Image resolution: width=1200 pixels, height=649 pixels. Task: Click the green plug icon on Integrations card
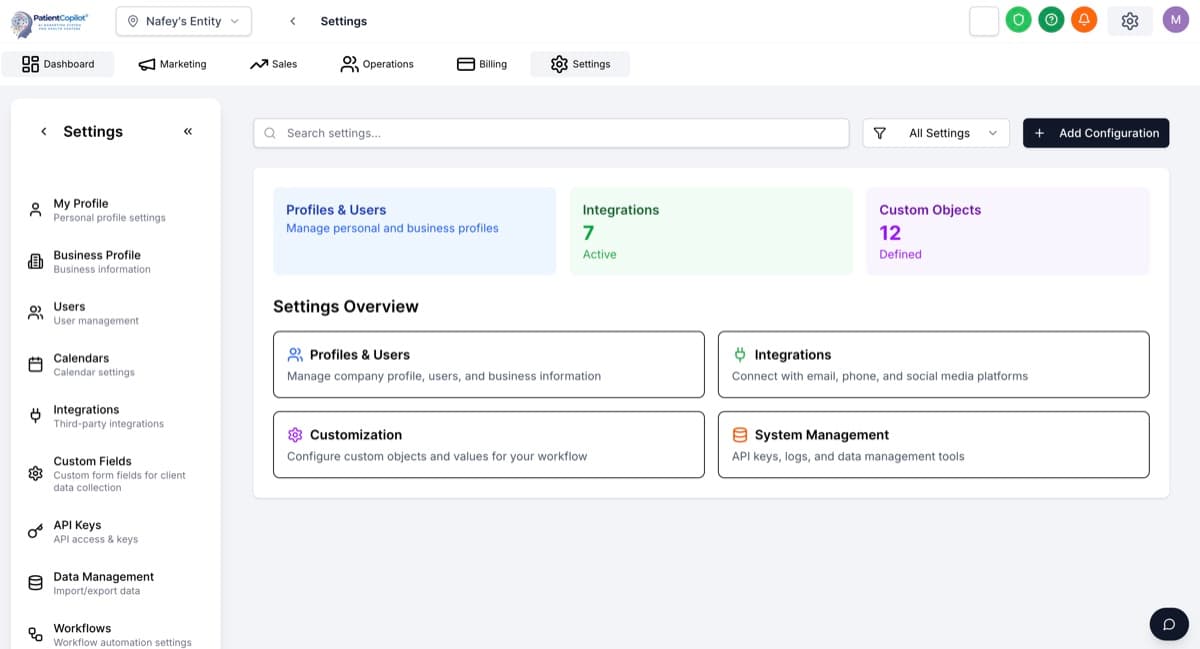coord(740,354)
